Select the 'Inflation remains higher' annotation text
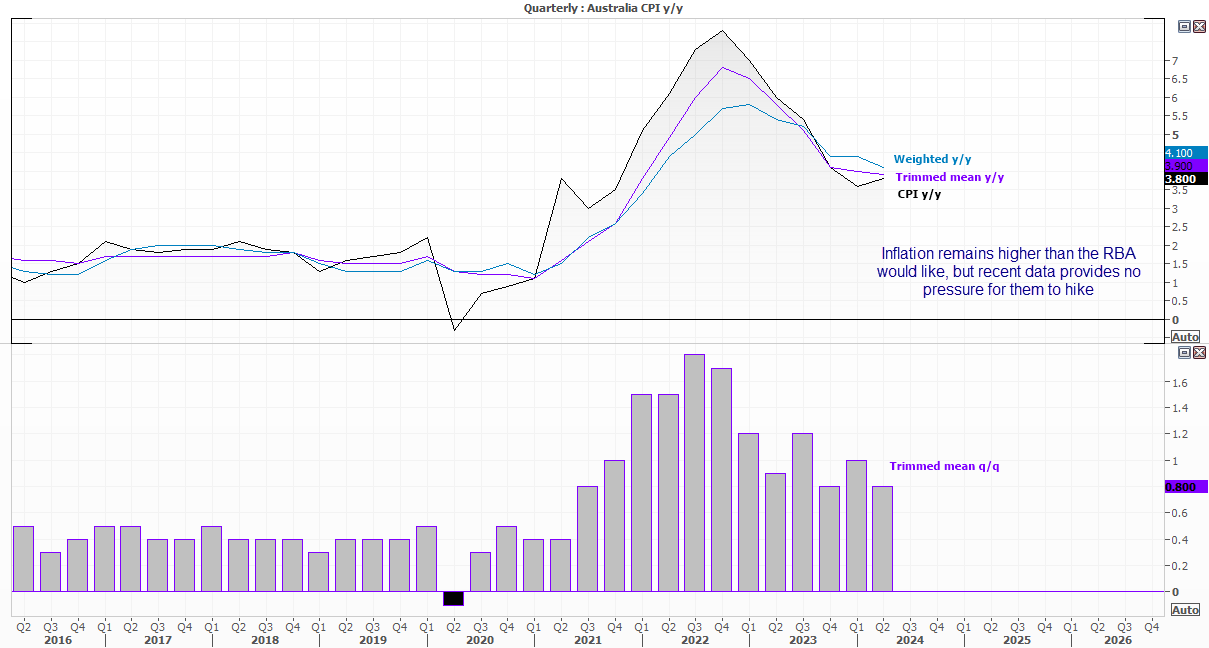The height and width of the screenshot is (648, 1209). (1009, 272)
